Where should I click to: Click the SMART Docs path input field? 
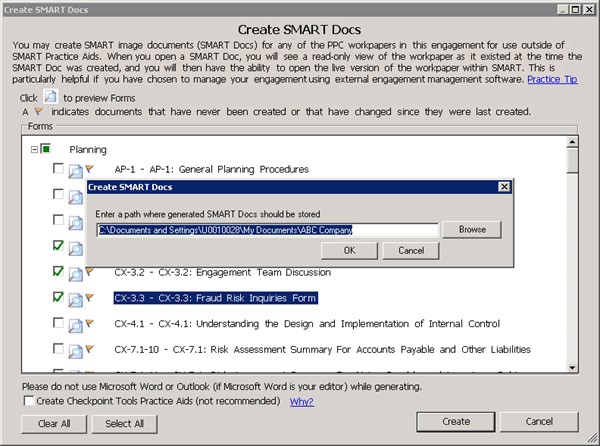pos(267,229)
